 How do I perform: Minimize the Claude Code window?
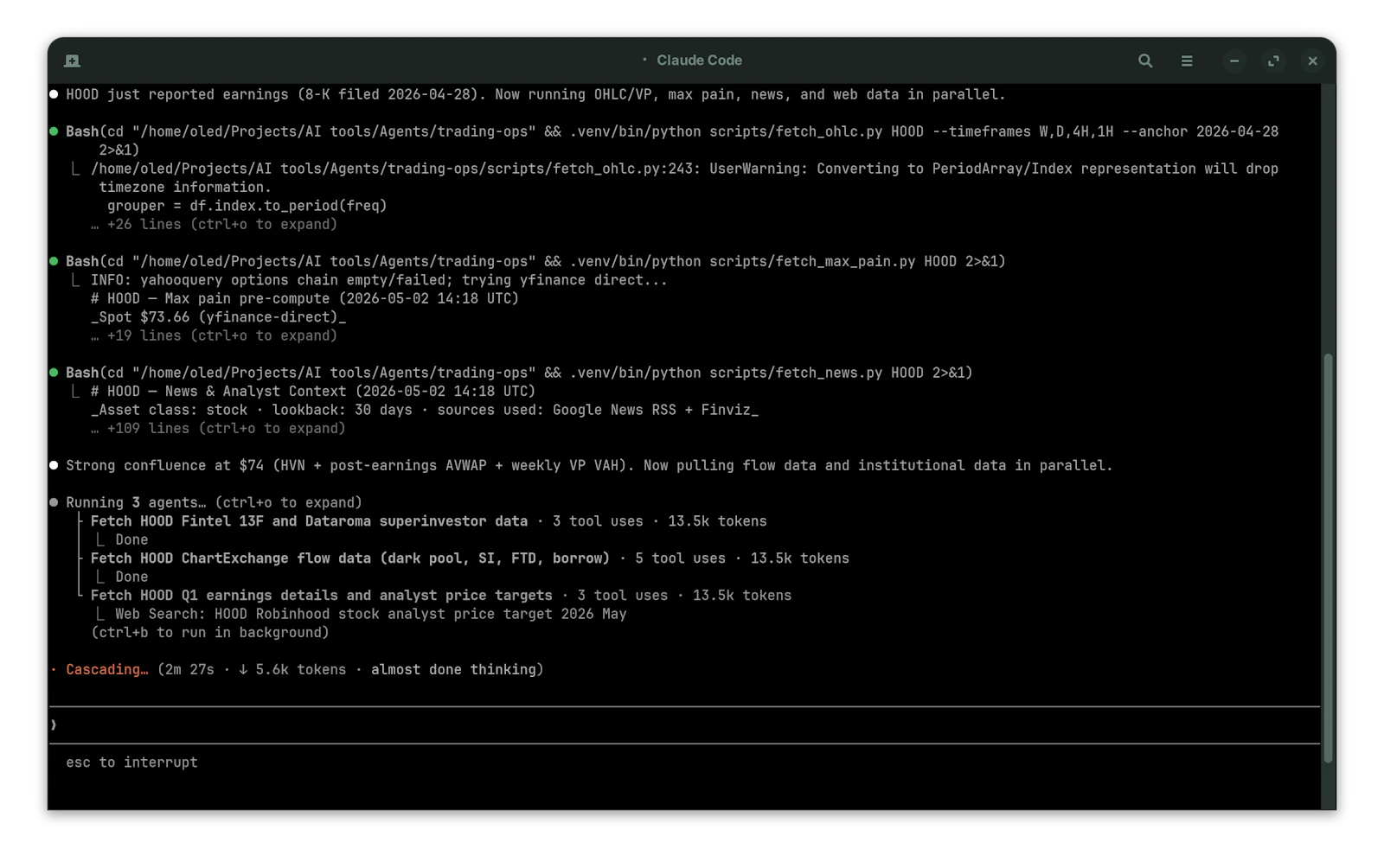point(1234,61)
